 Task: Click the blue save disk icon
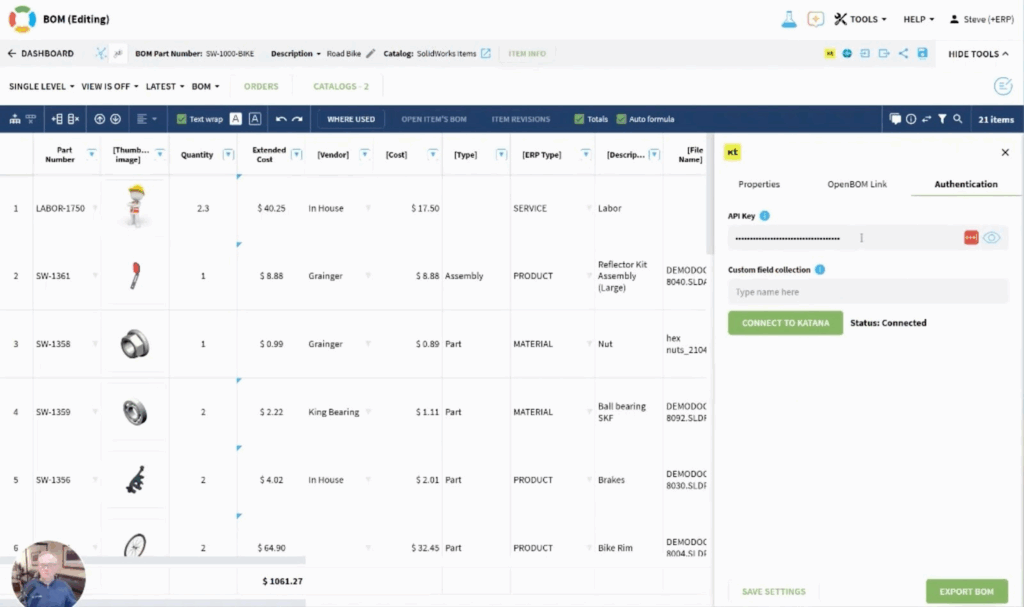[x=922, y=53]
